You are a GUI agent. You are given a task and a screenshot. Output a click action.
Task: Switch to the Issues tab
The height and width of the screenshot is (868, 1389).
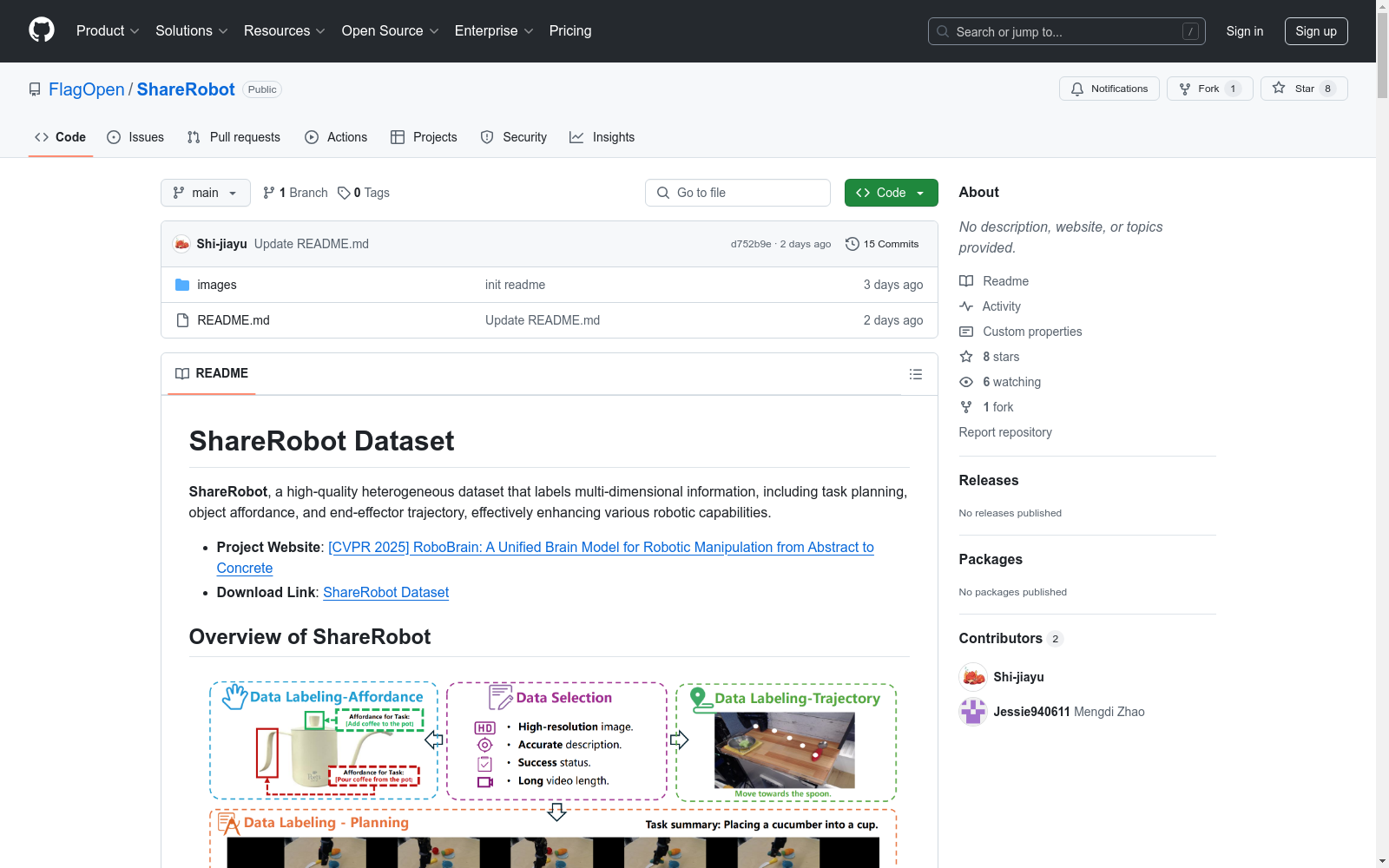click(x=135, y=137)
